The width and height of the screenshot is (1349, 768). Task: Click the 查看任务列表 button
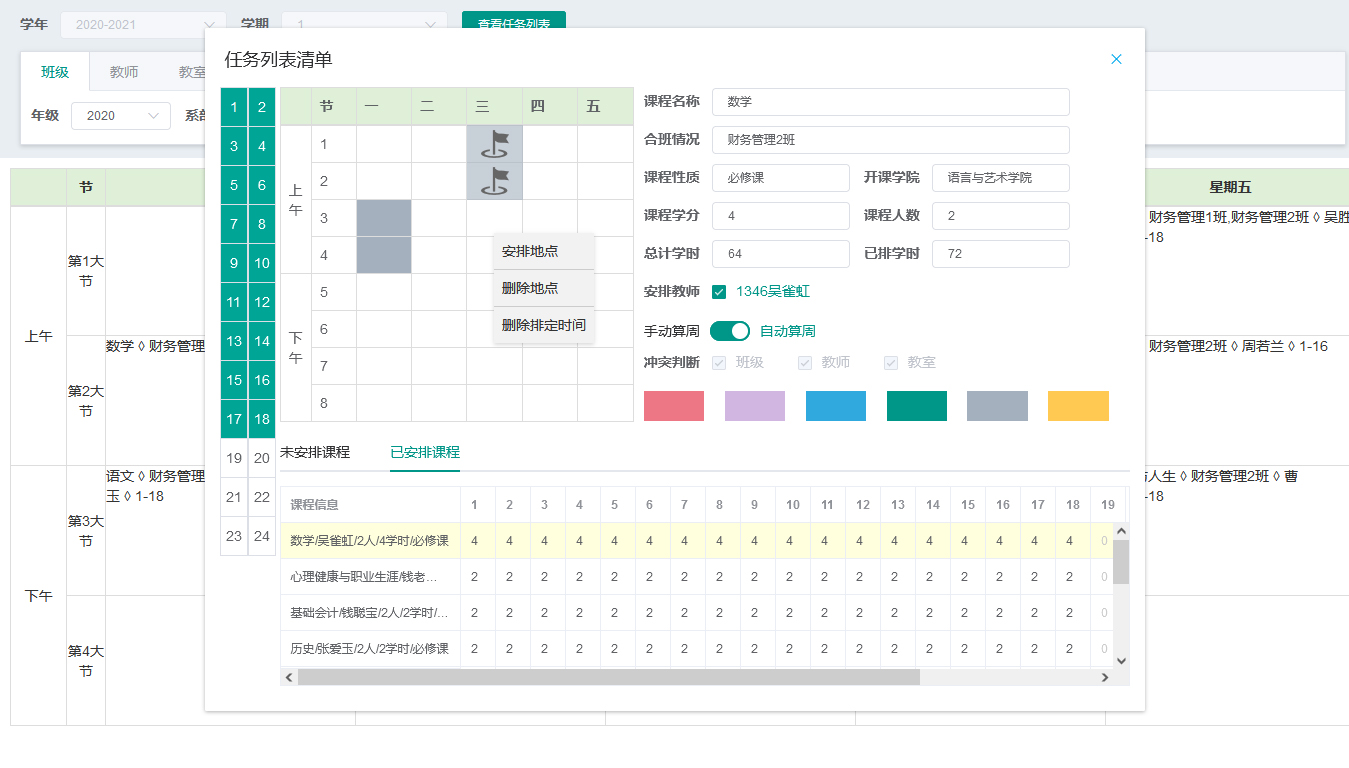coord(514,24)
